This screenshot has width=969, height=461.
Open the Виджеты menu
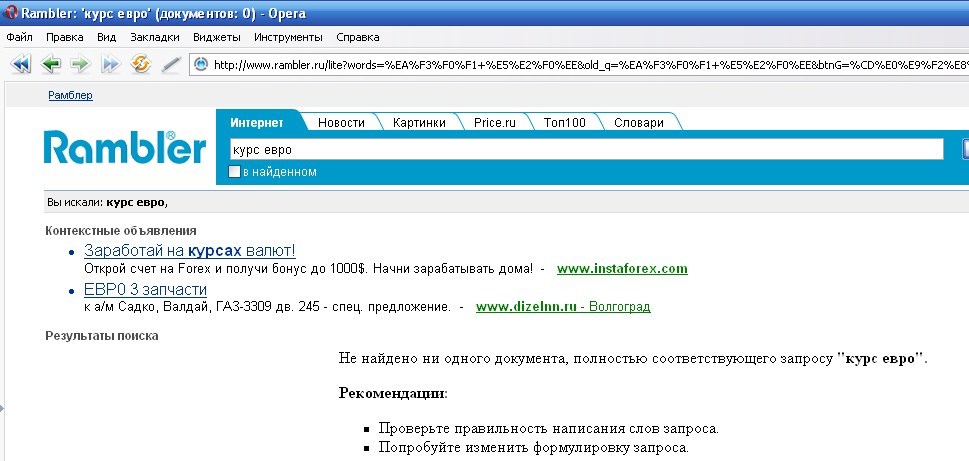pyautogui.click(x=216, y=37)
